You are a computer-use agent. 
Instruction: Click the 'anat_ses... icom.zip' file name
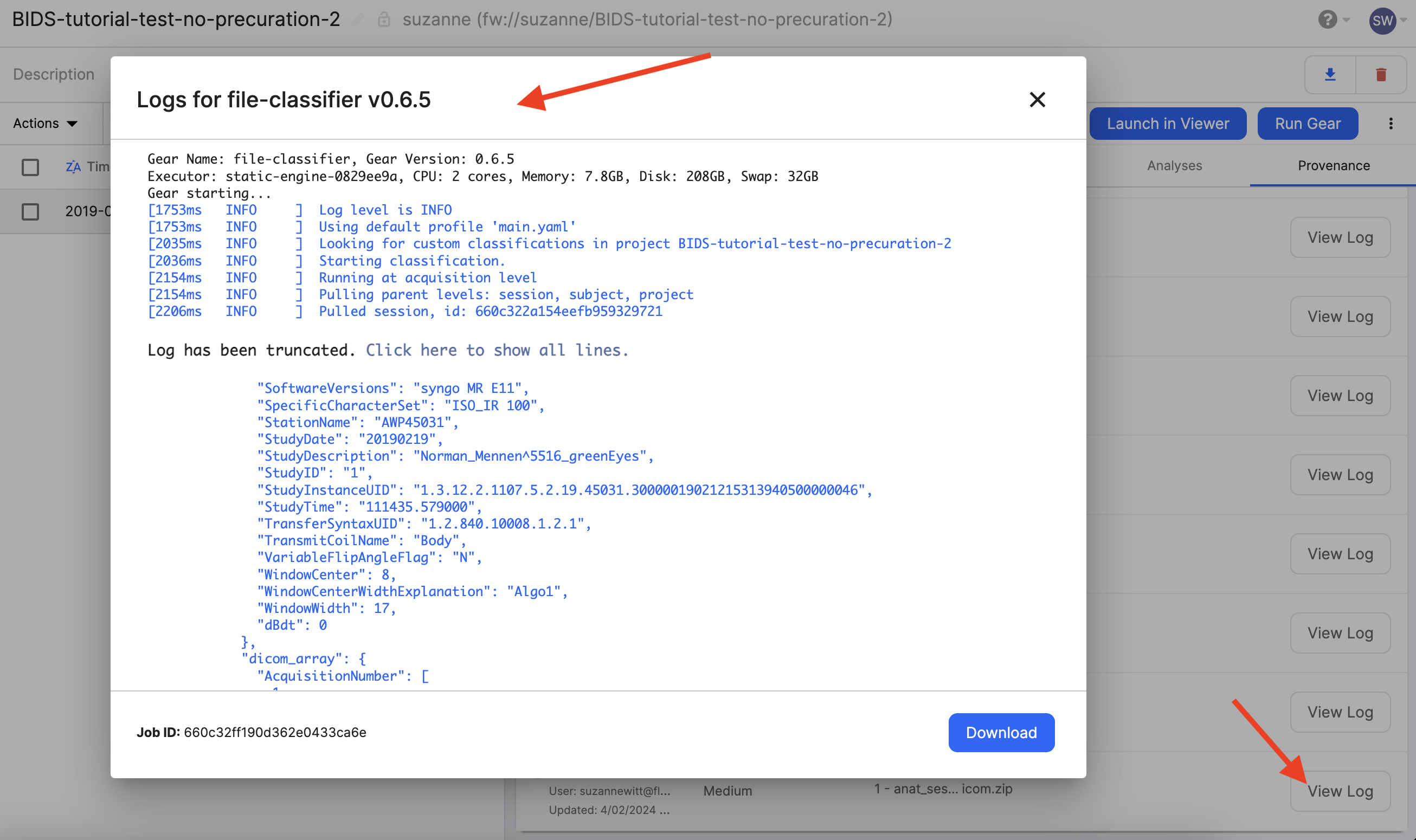click(943, 789)
